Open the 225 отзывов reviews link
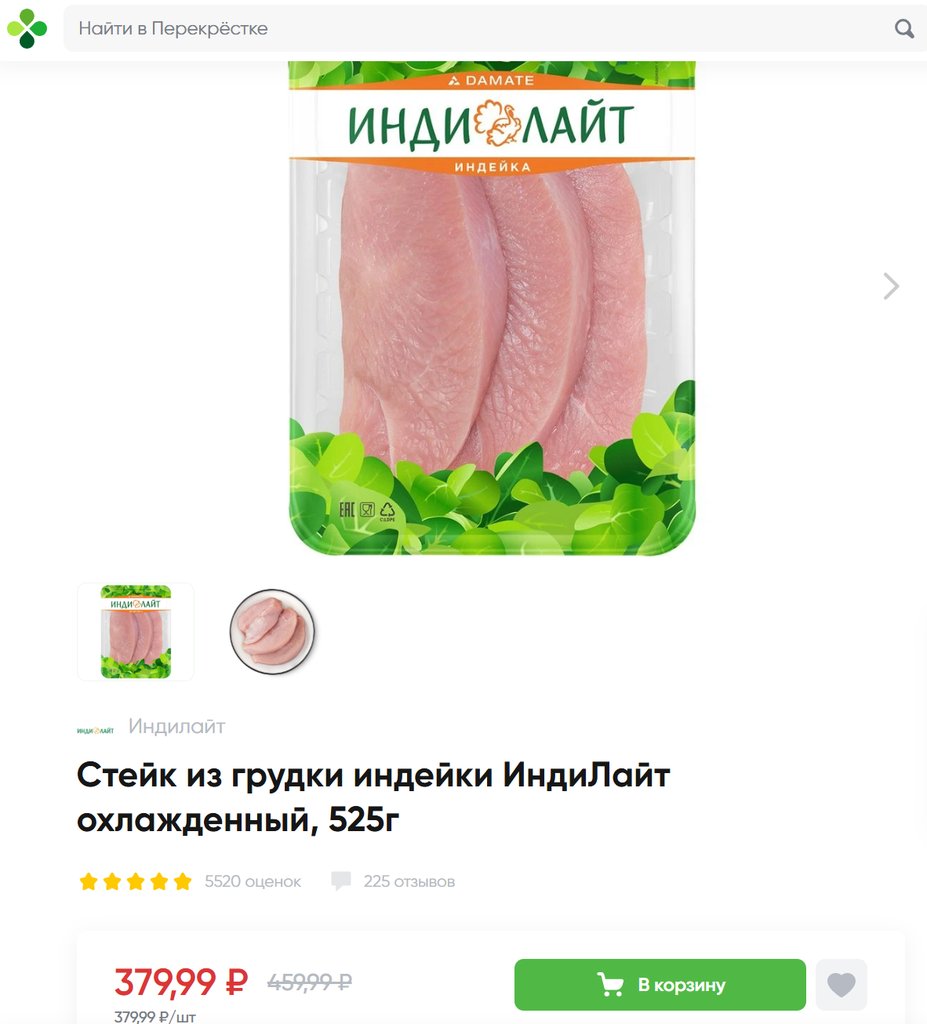This screenshot has height=1024, width=927. (x=409, y=882)
